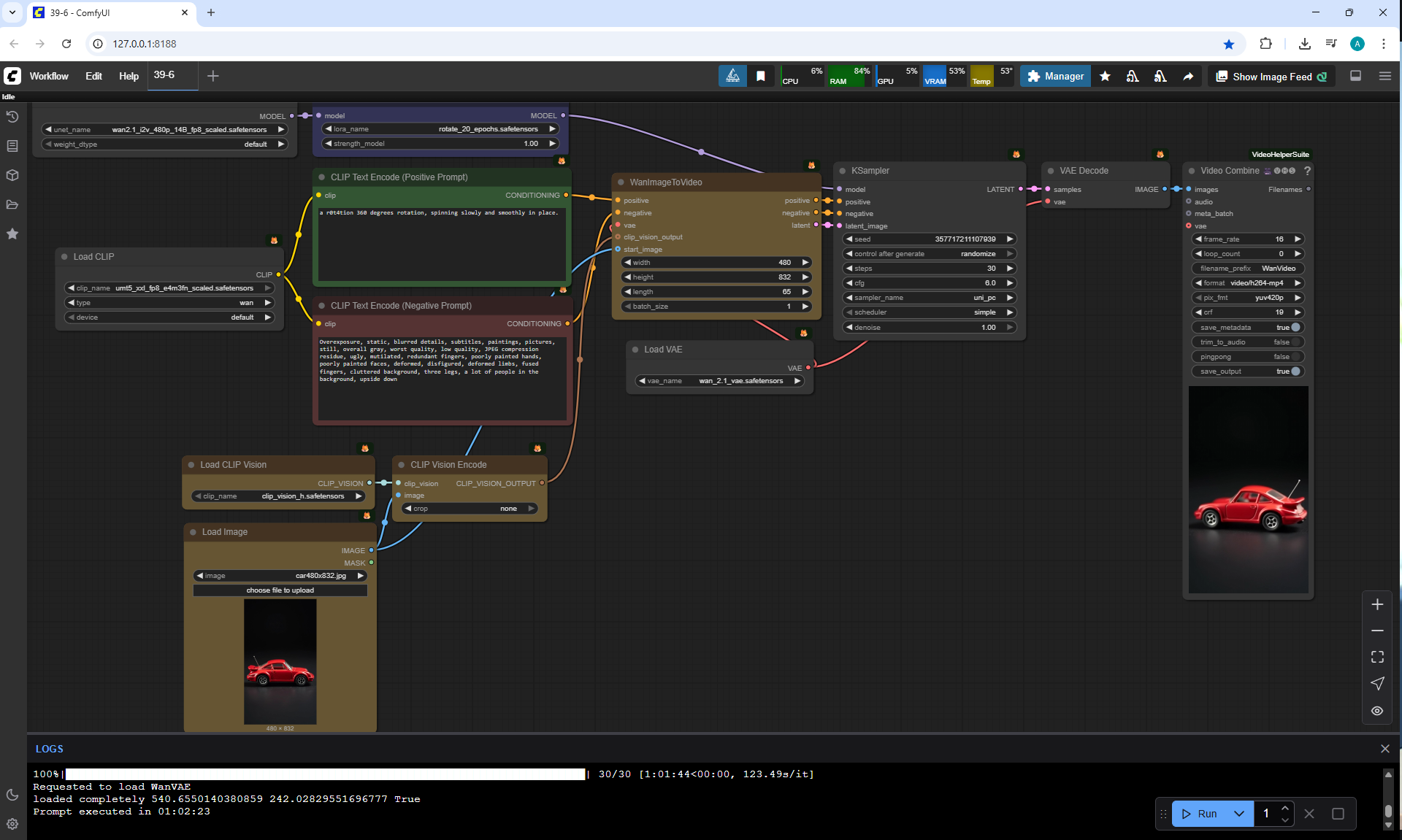Toggle pingpong switch in Video Combine
1402x840 pixels.
[1295, 357]
